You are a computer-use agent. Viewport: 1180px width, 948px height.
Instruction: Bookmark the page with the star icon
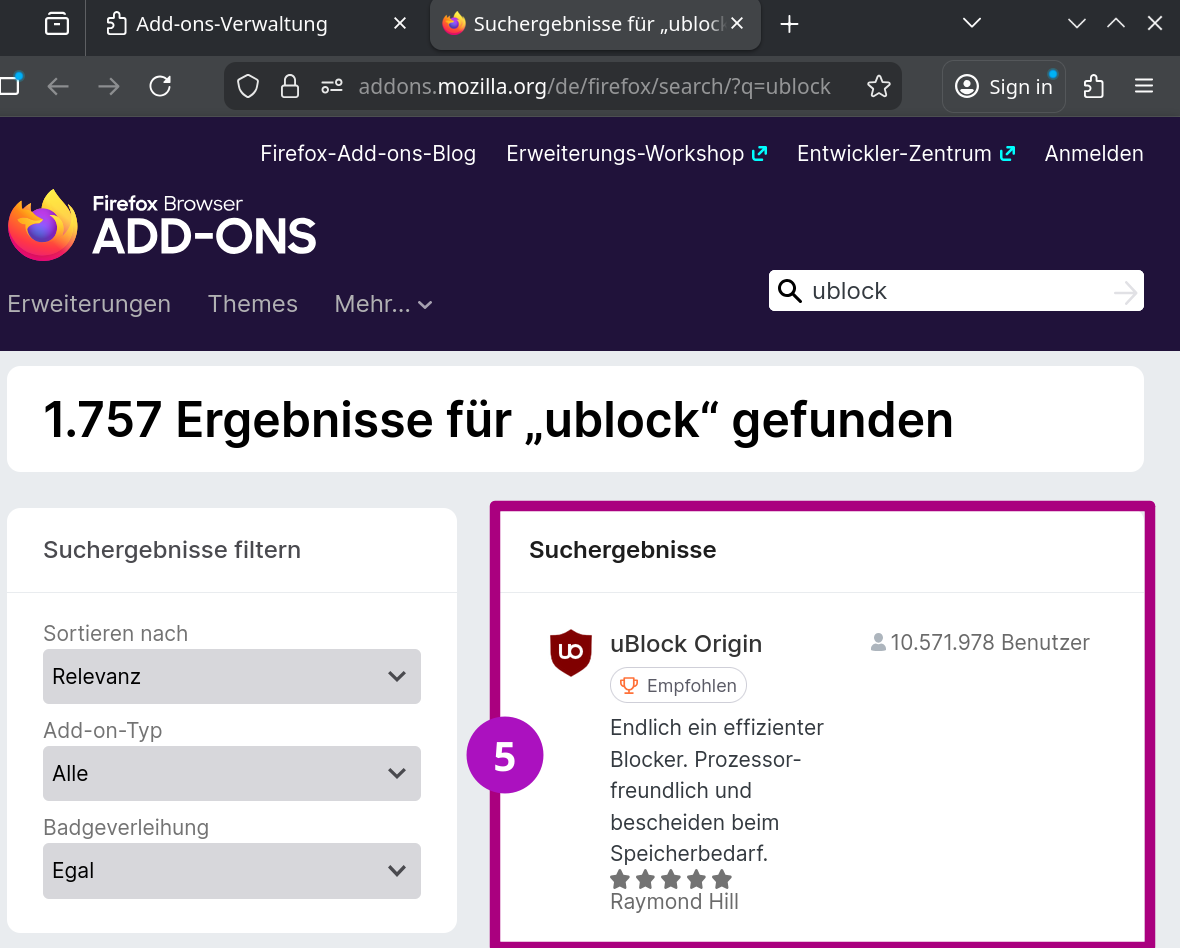point(878,86)
